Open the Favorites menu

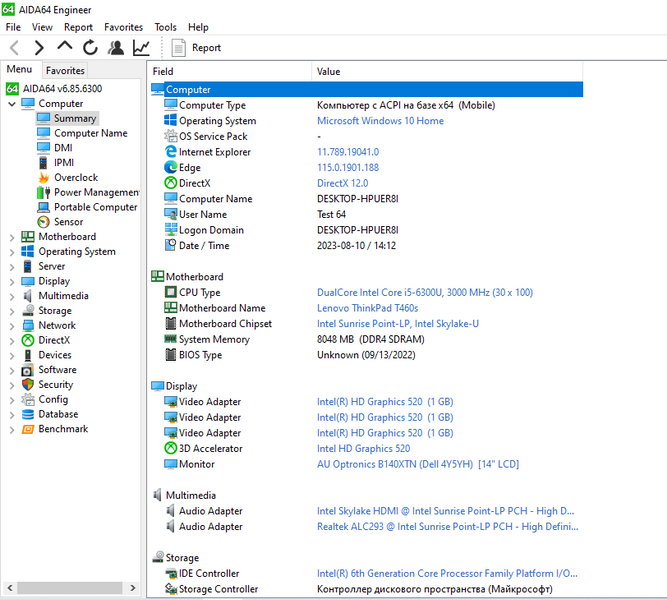[123, 27]
